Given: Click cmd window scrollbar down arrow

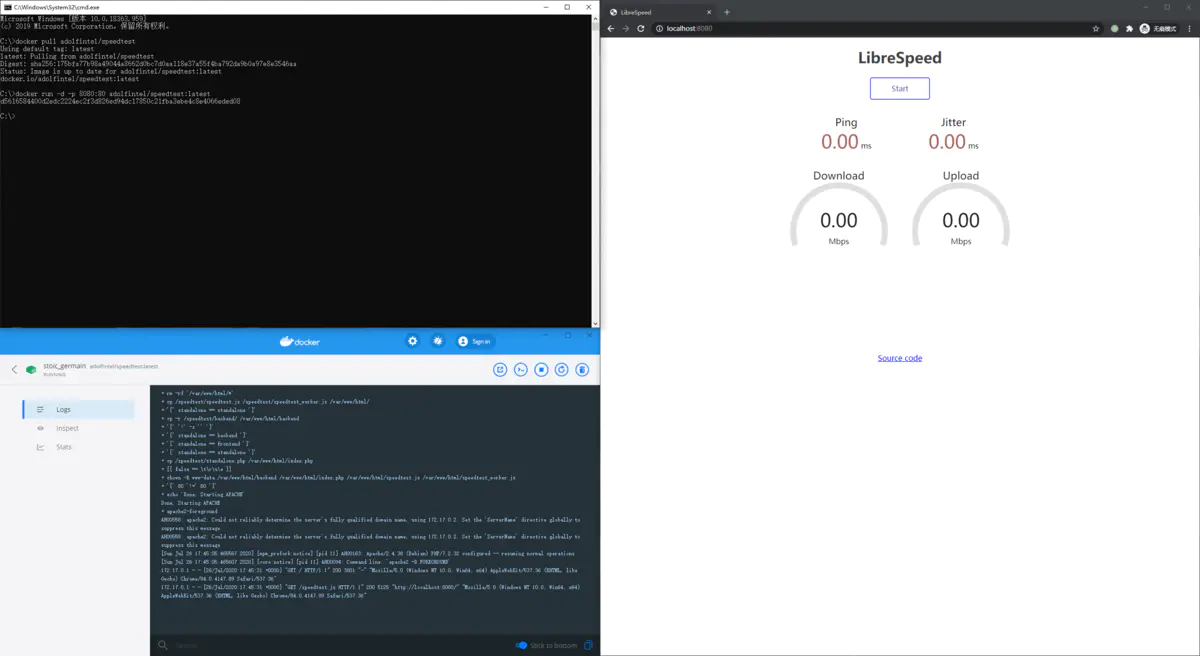Looking at the screenshot, I should coord(595,323).
